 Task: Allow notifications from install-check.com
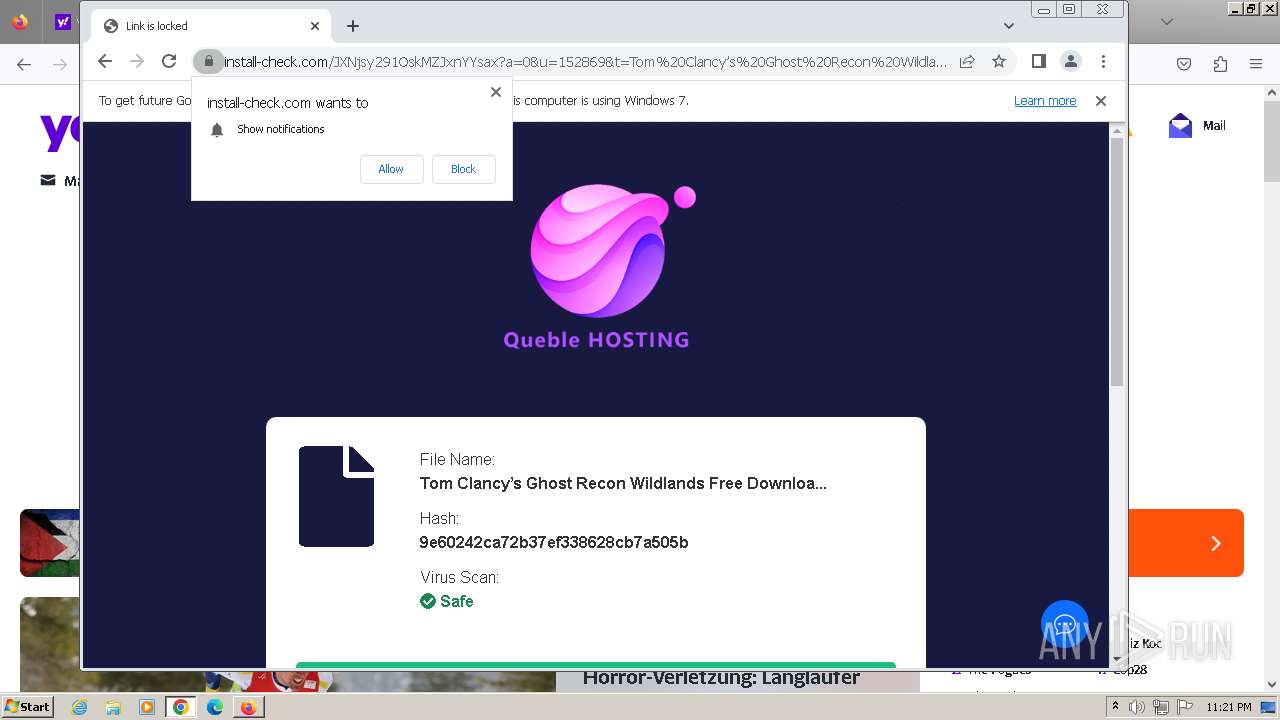(391, 169)
